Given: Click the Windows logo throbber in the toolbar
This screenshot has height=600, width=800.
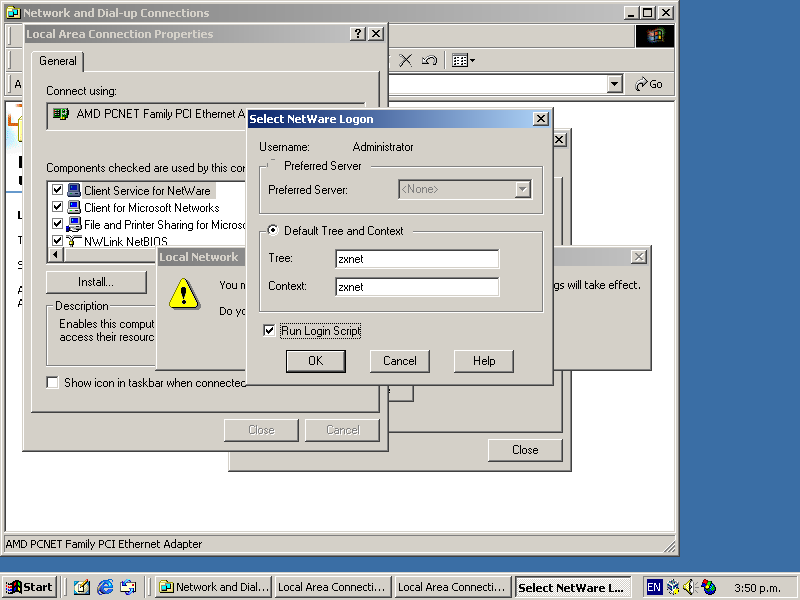Looking at the screenshot, I should pos(655,35).
